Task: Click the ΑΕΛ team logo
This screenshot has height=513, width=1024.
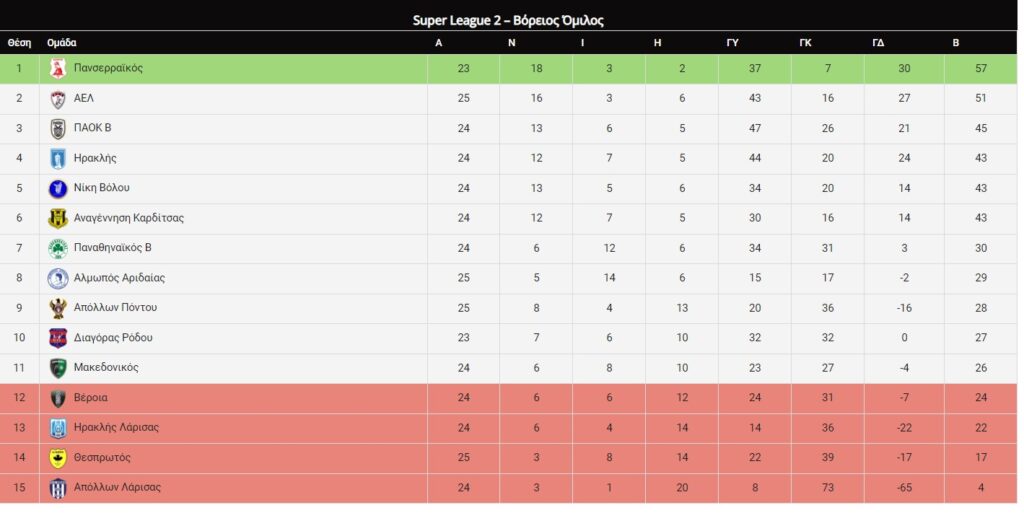Action: tap(58, 99)
